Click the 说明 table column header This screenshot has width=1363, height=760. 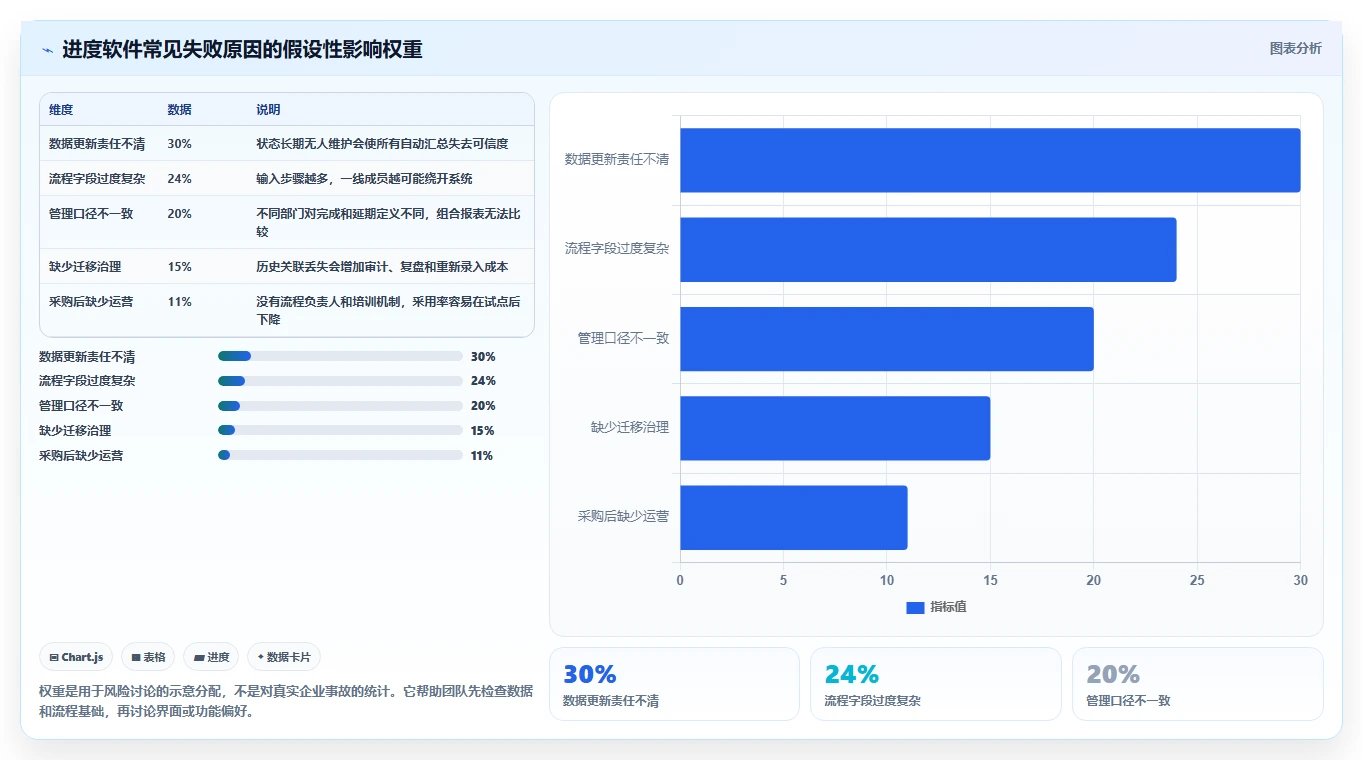268,110
